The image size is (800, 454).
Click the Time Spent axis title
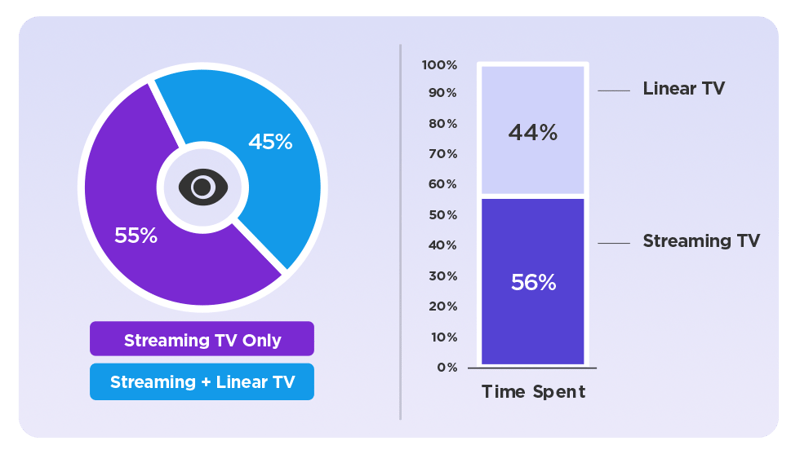coord(533,392)
